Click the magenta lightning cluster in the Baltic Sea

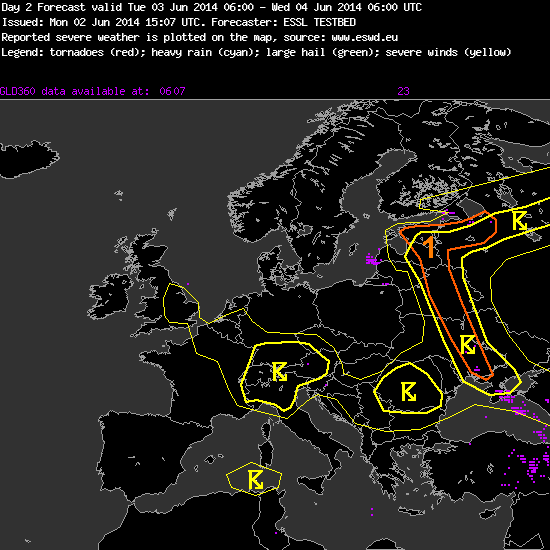372,260
